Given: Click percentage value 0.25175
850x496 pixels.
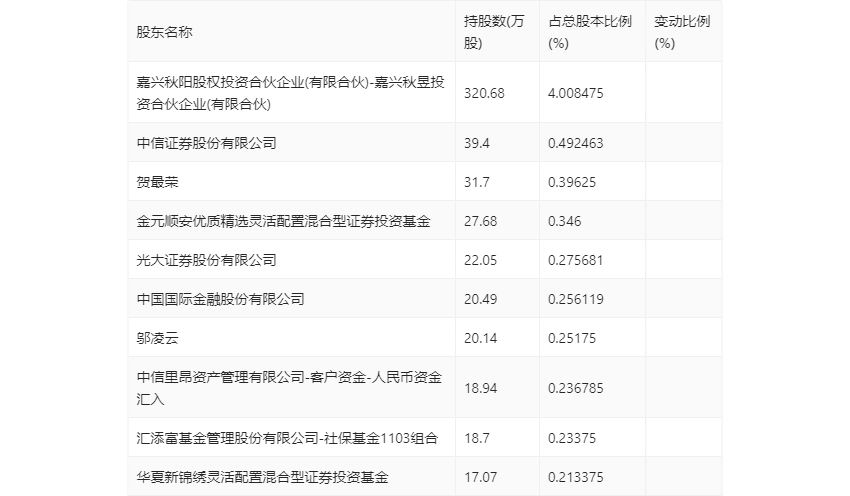Looking at the screenshot, I should pyautogui.click(x=572, y=338).
